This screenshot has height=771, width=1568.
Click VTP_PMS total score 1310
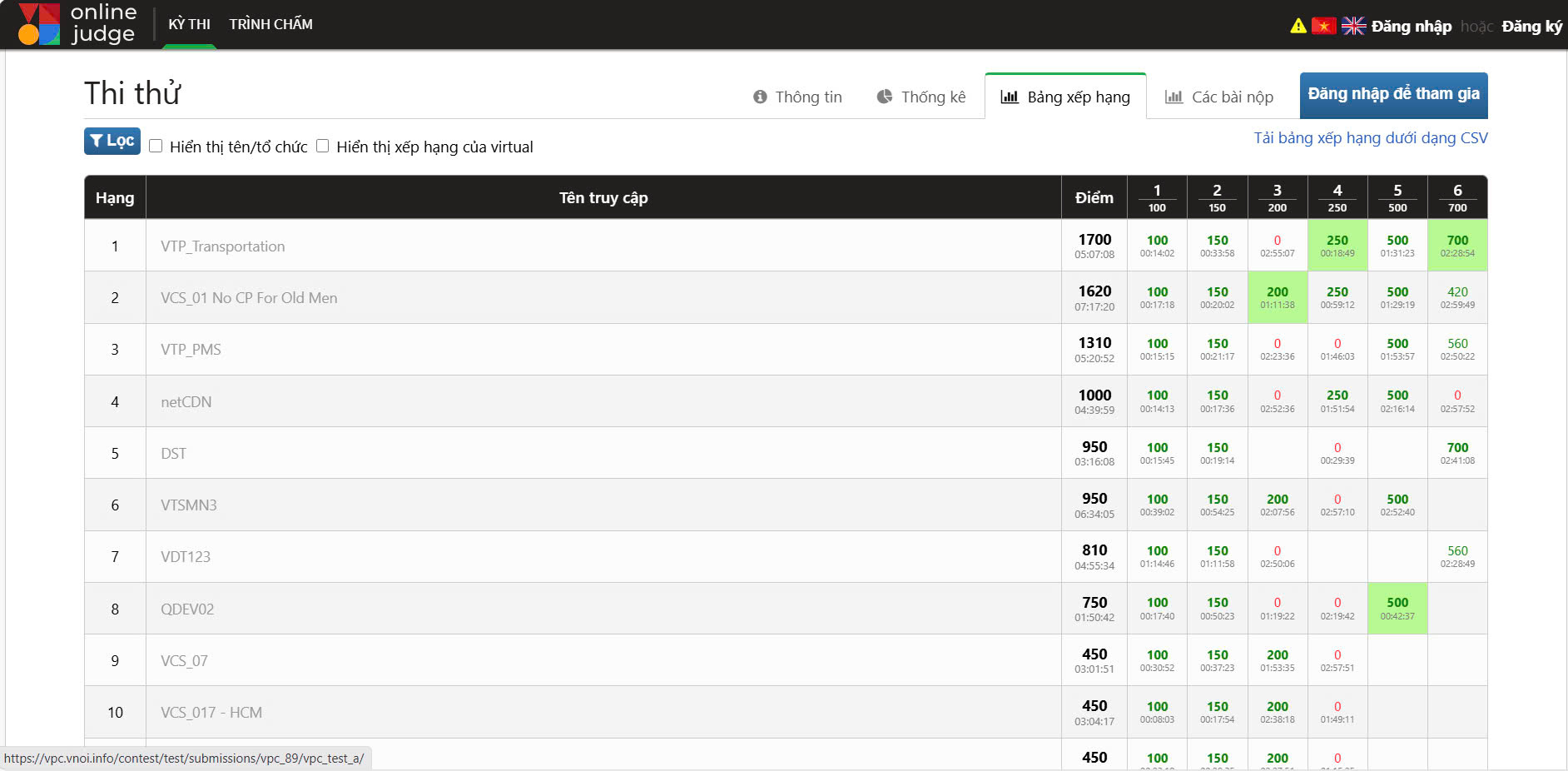(1094, 343)
